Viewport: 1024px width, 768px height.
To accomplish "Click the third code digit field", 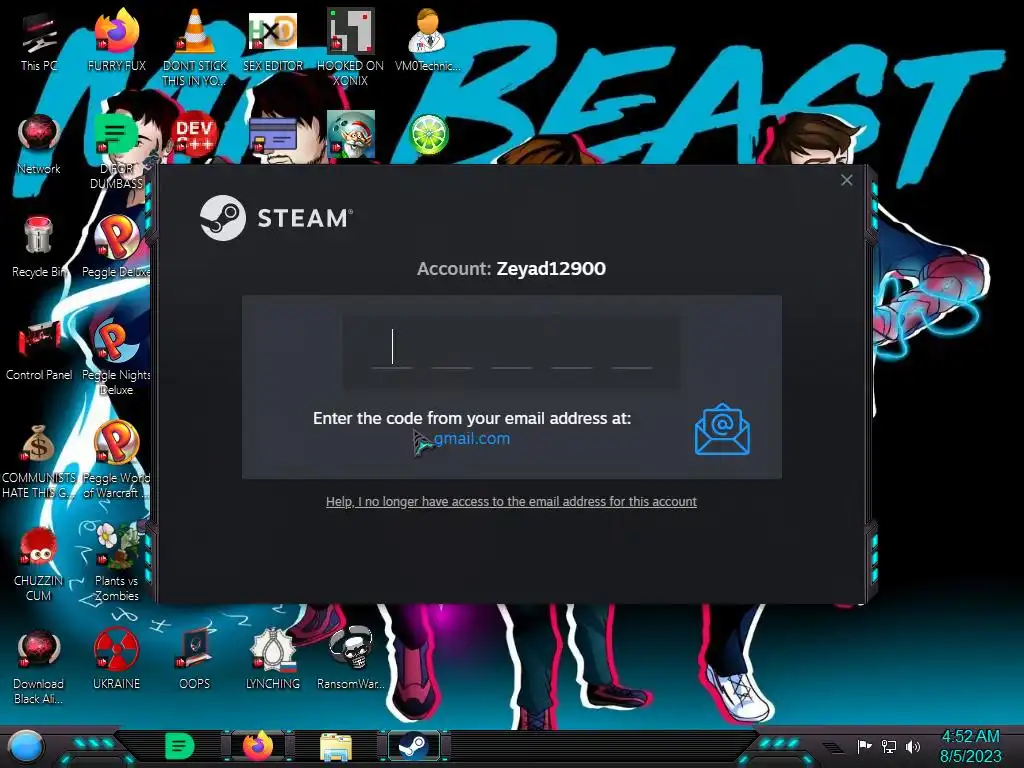I will click(x=512, y=350).
